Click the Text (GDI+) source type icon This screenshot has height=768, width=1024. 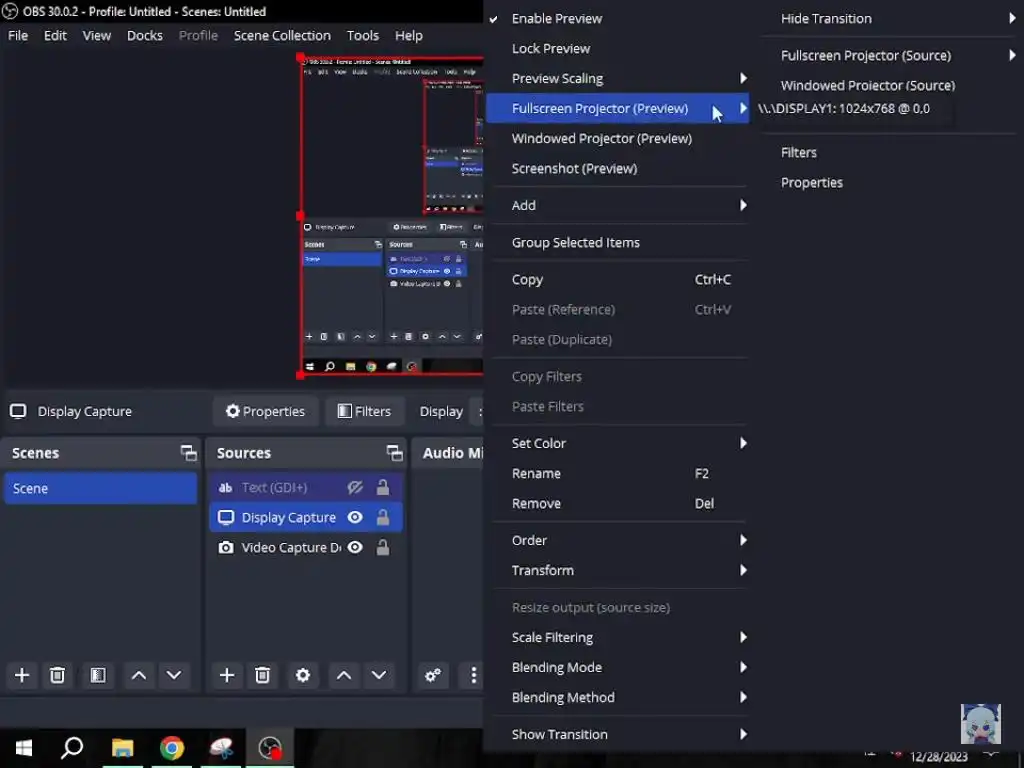point(225,487)
